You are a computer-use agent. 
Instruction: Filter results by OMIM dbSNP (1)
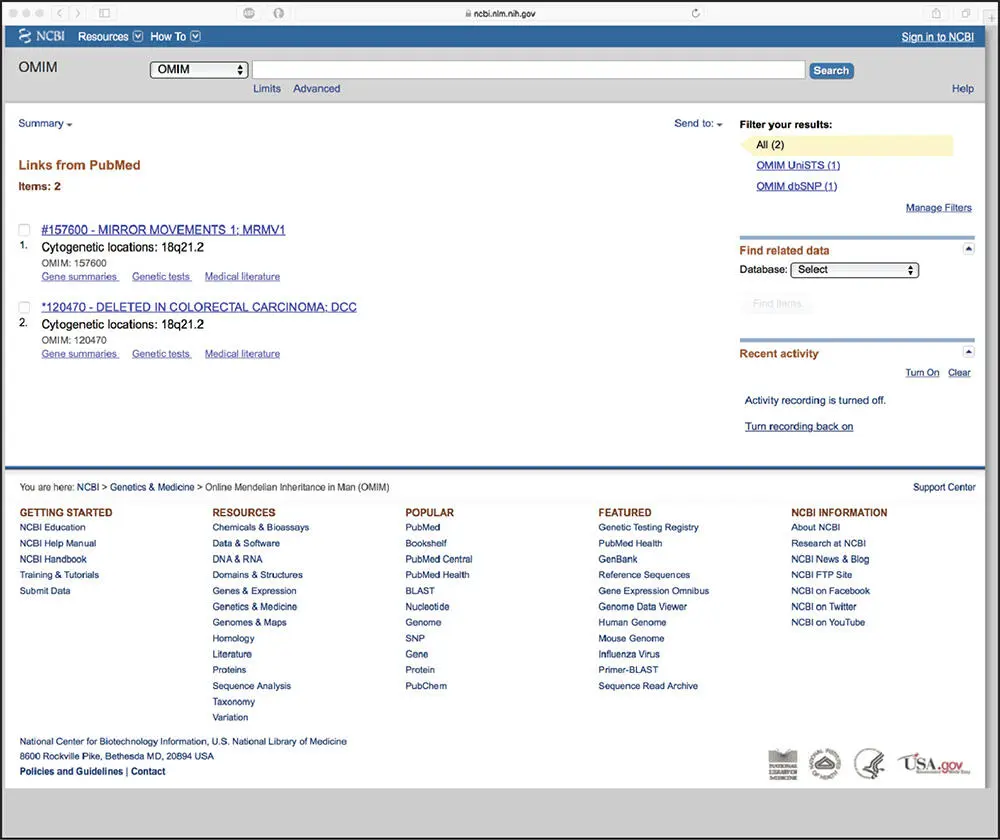[797, 186]
